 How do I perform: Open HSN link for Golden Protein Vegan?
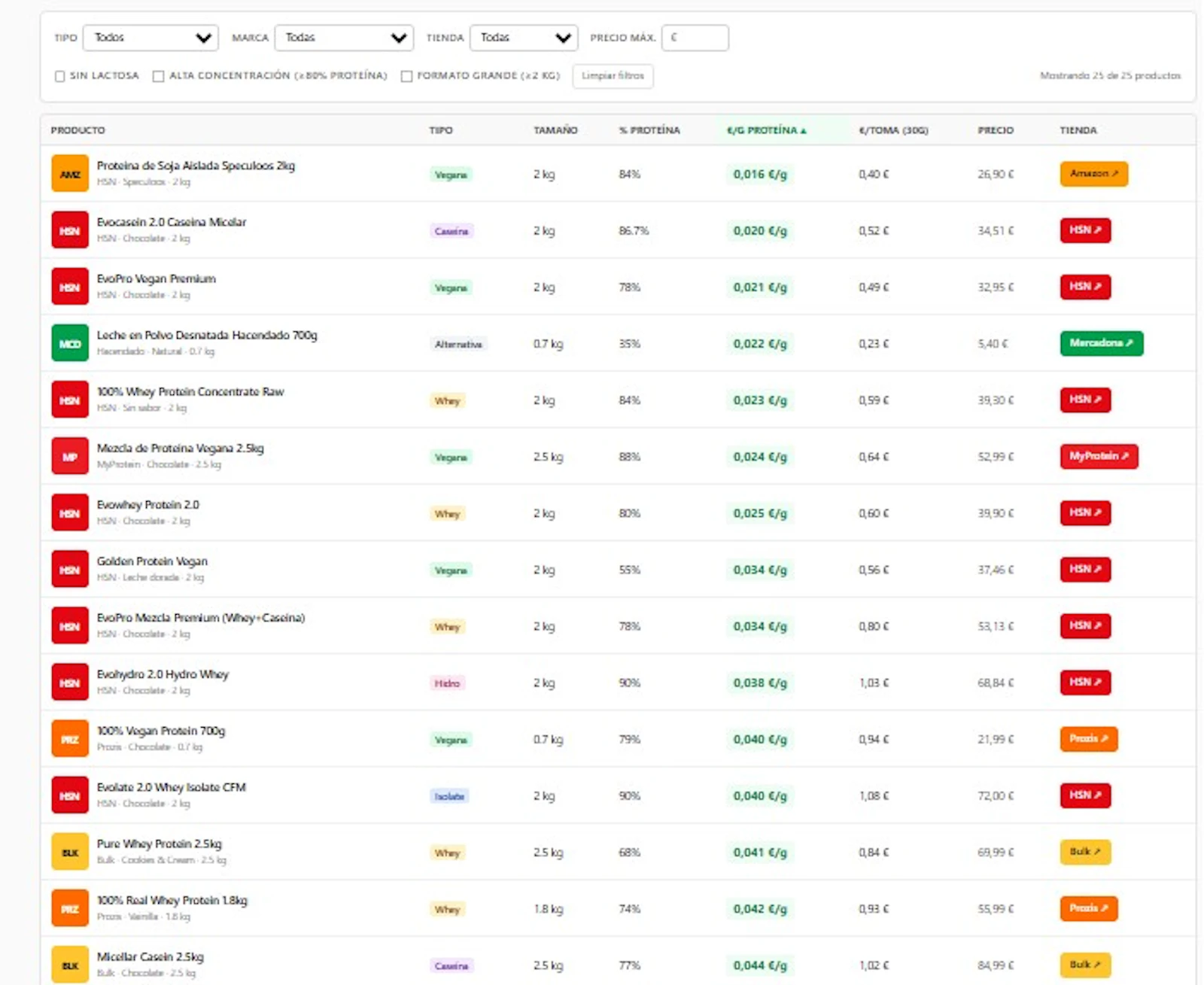pyautogui.click(x=1085, y=569)
